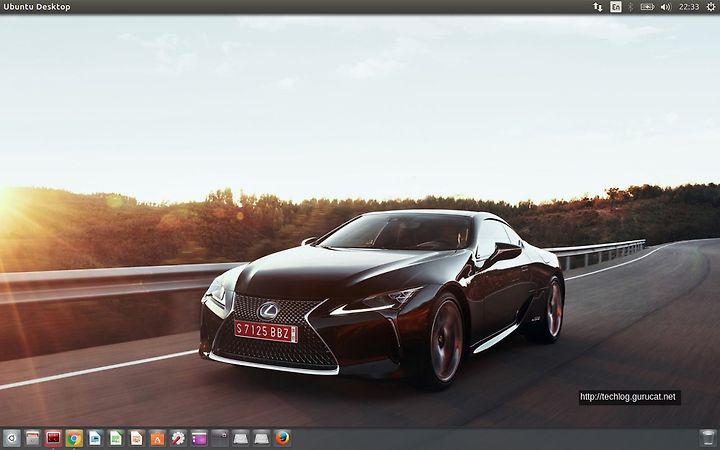Launch Firefox from the dock
This screenshot has width=720, height=450.
point(283,438)
